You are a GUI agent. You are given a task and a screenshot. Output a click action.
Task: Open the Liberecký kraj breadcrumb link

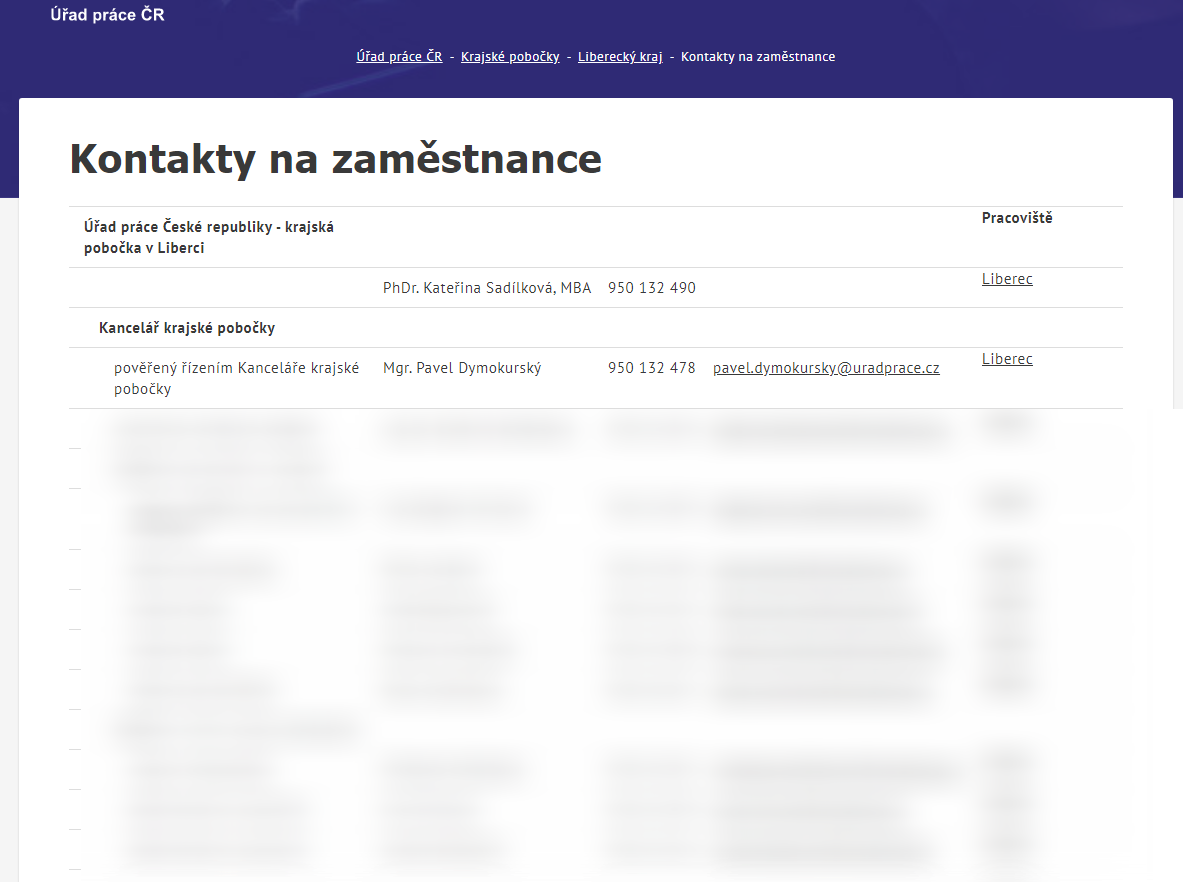coord(620,57)
